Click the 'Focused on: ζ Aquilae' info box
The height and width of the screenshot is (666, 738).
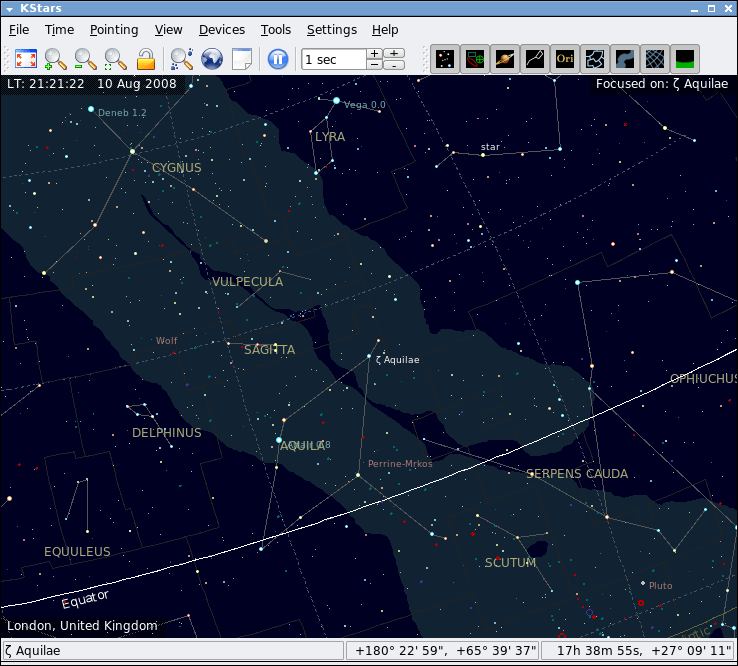[x=662, y=84]
